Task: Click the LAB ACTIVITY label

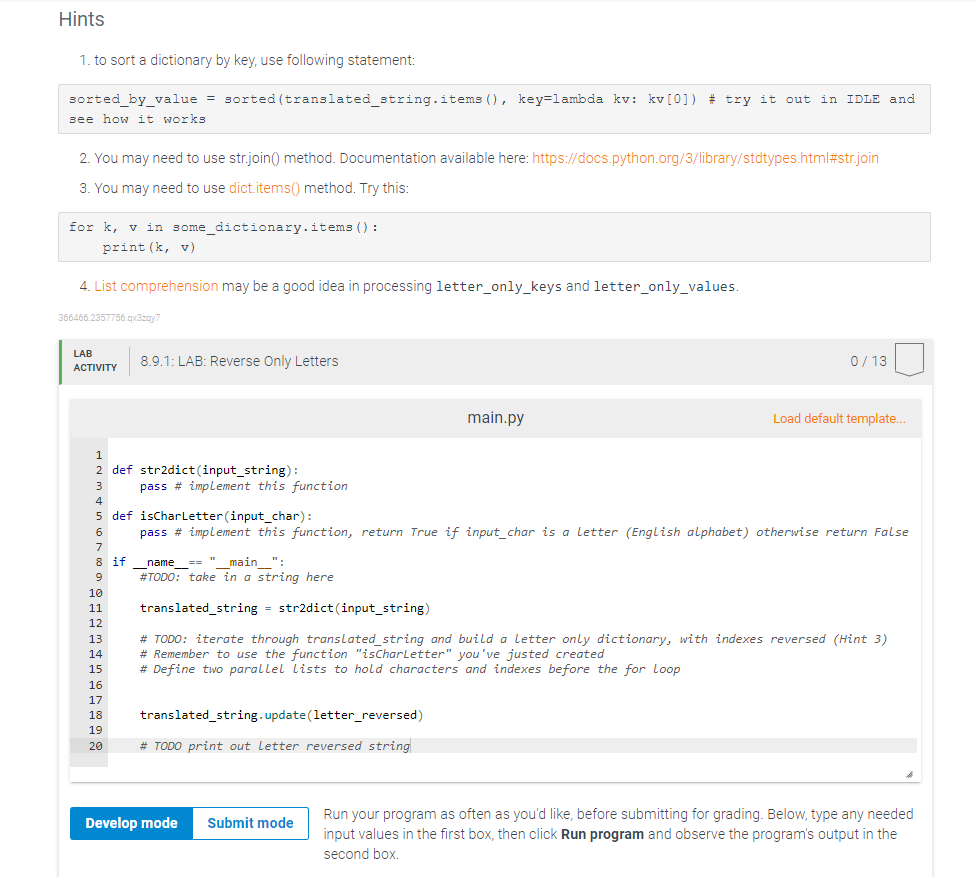Action: point(95,361)
